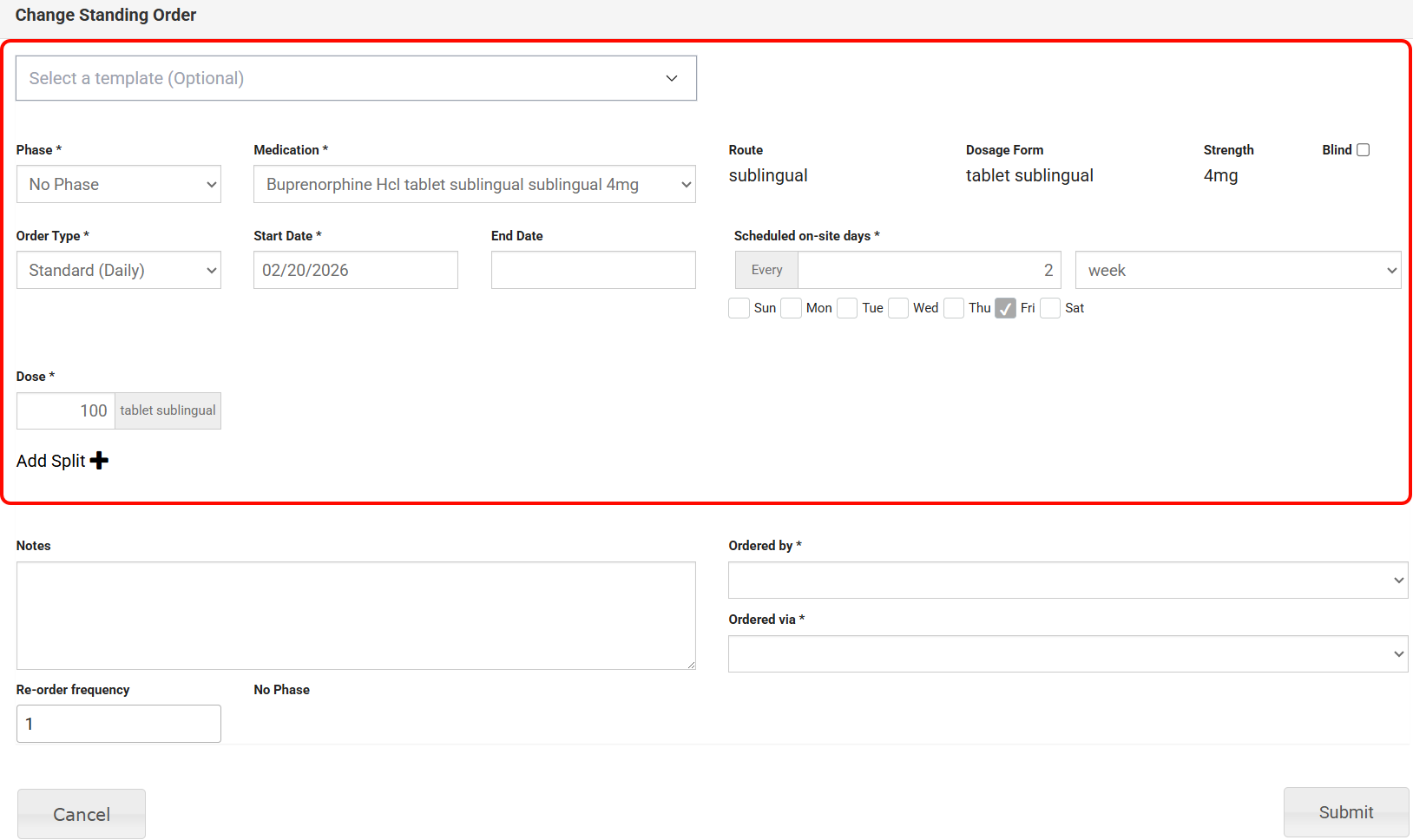Click the Cancel button

tap(82, 814)
